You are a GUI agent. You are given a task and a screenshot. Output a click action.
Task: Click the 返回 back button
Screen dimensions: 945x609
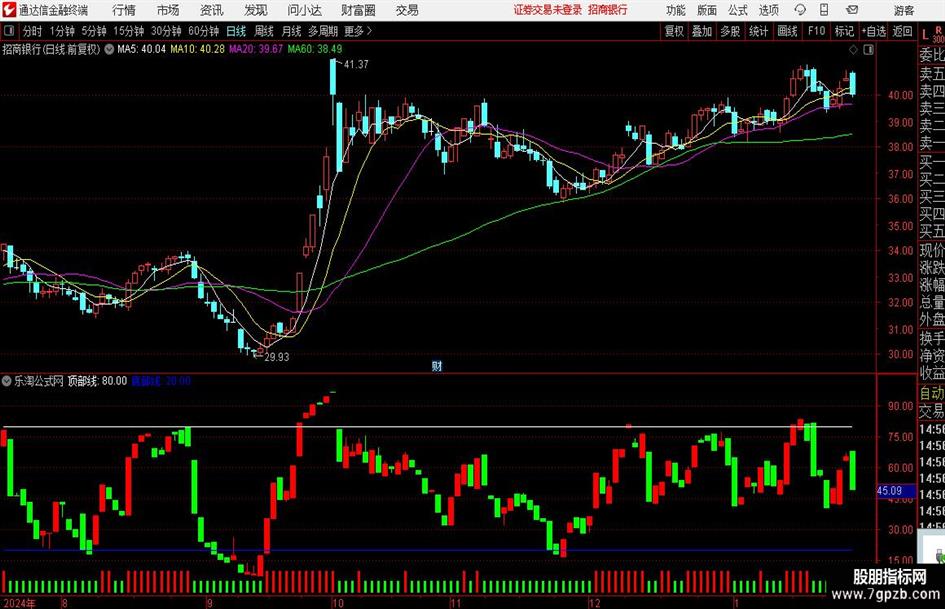pyautogui.click(x=902, y=31)
